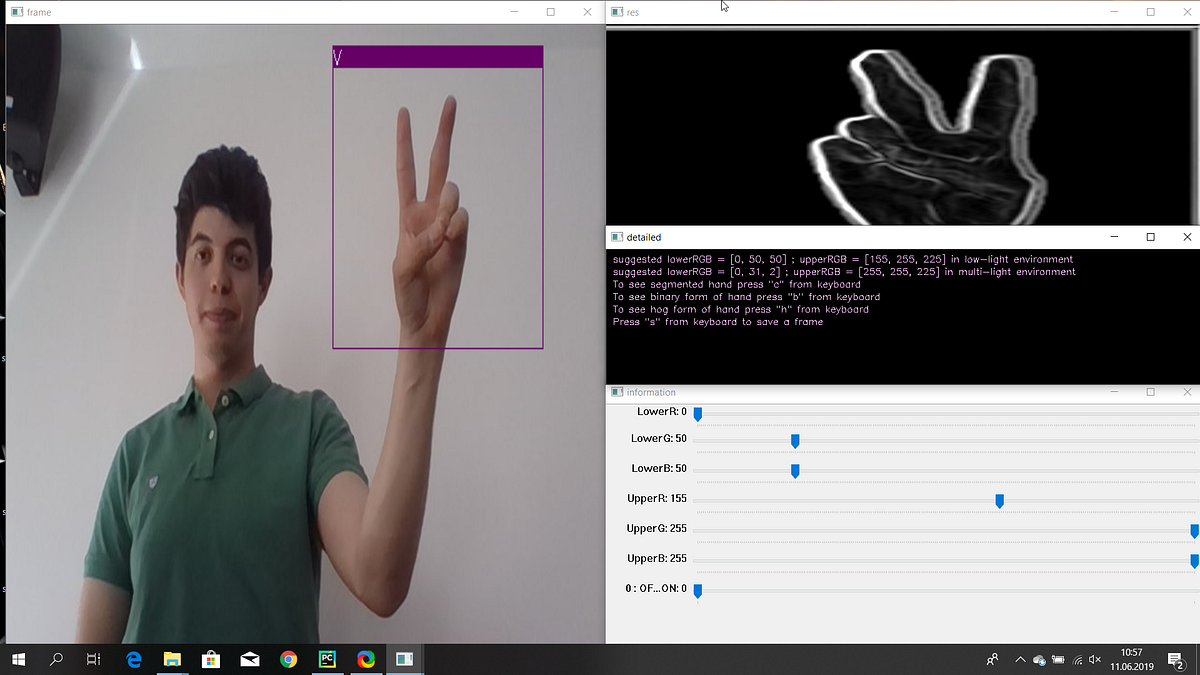
Task: Move the LowerG slider handle
Action: (x=794, y=440)
